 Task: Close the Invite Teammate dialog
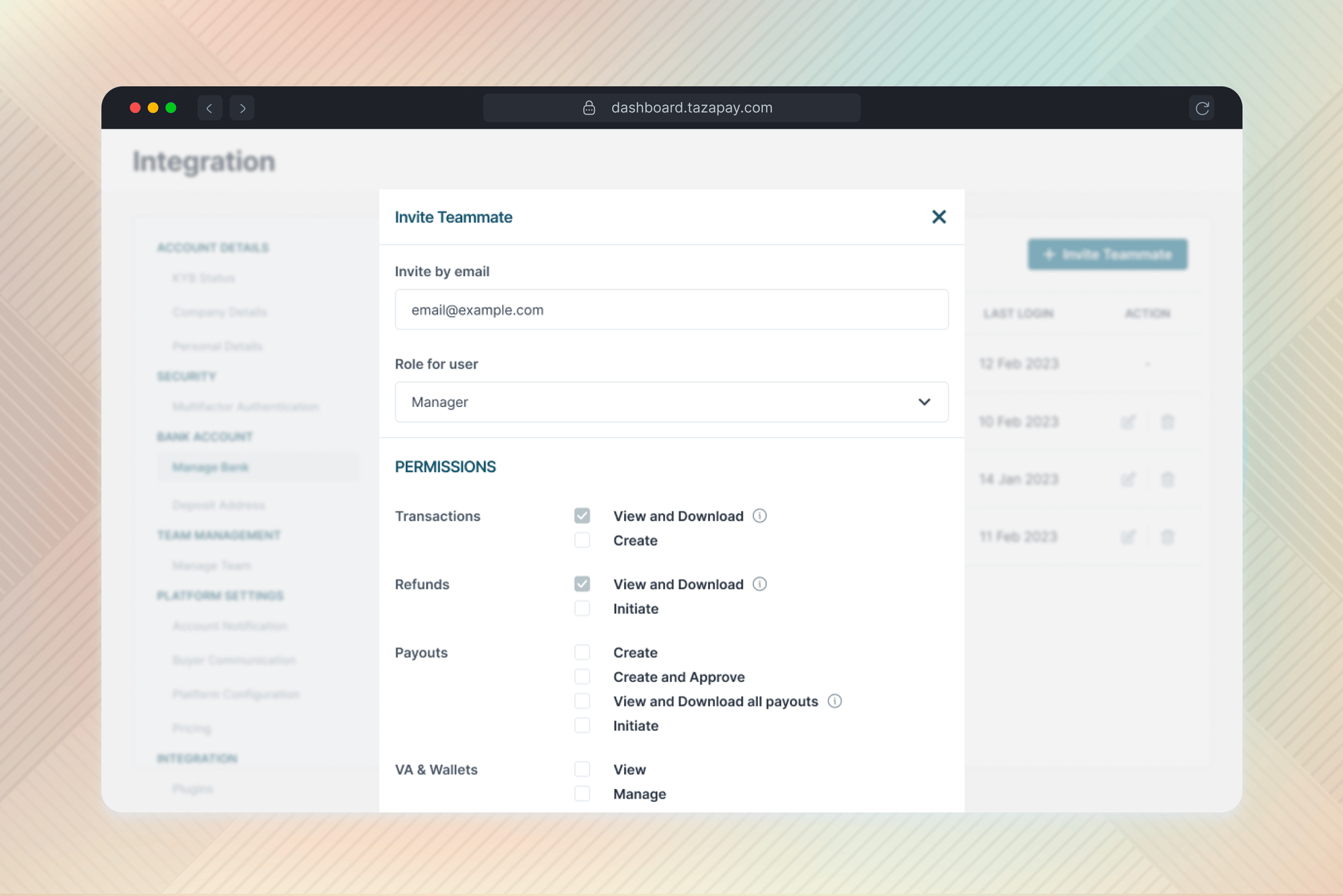pyautogui.click(x=939, y=217)
